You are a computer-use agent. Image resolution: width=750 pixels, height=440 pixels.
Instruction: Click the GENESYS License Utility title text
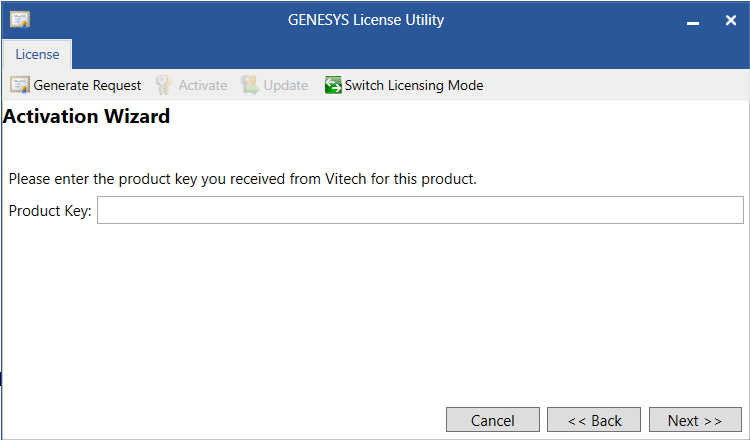click(366, 20)
